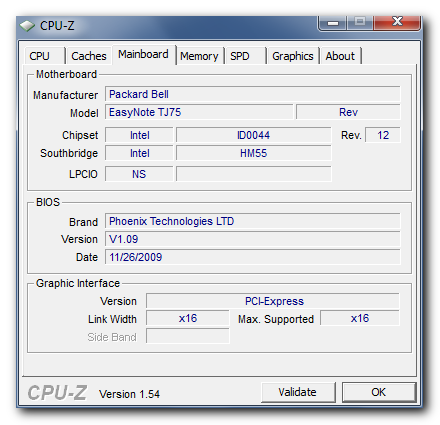The image size is (440, 425).
Task: Click the CPU-Z logo at the bottom
Action: point(57,393)
